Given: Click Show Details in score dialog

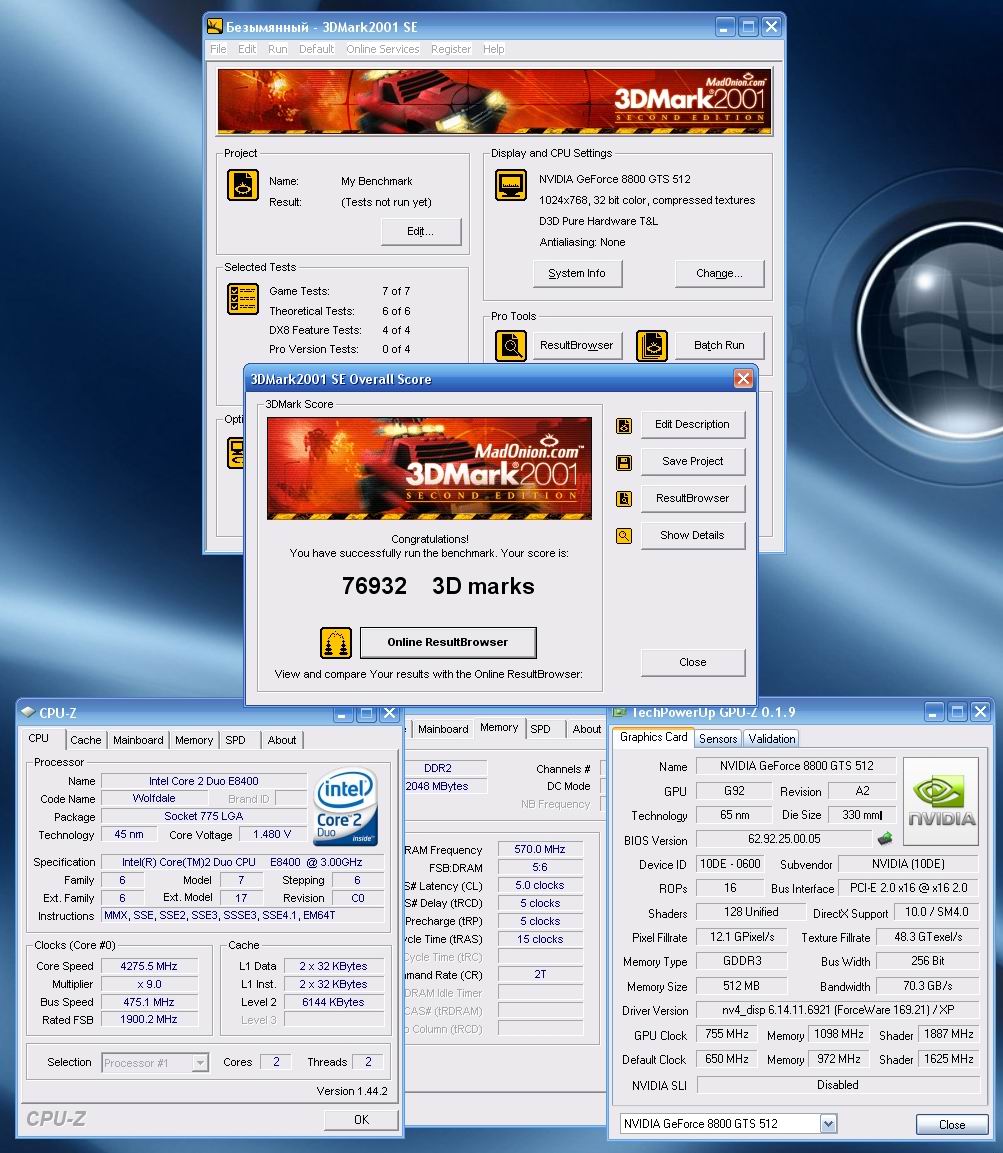Looking at the screenshot, I should (693, 536).
